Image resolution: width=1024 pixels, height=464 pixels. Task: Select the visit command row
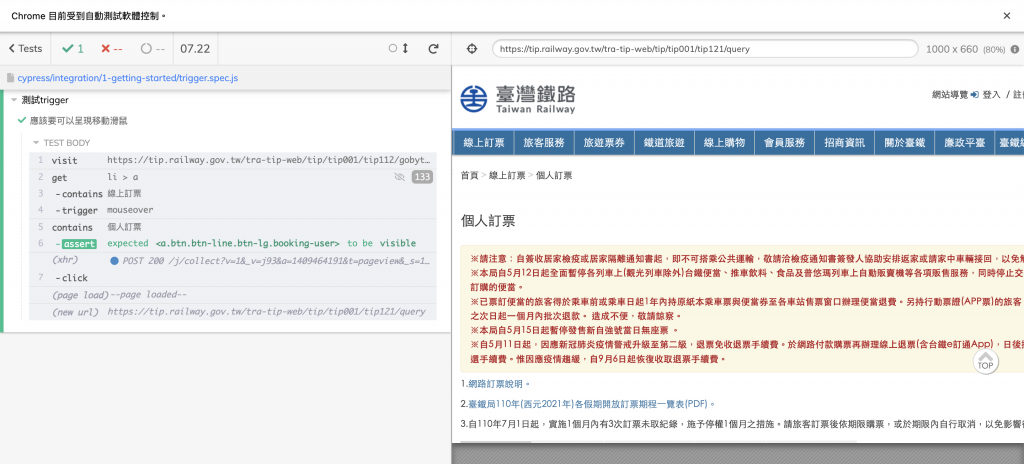232,160
